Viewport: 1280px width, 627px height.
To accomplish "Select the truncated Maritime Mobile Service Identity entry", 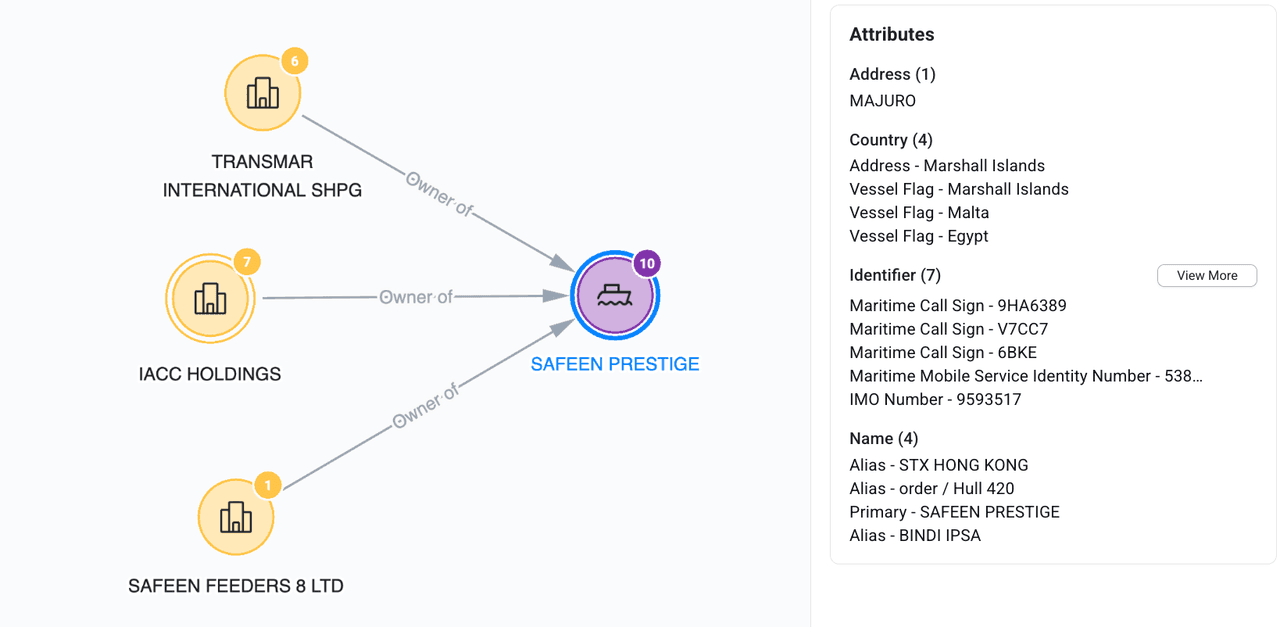I will tap(1025, 376).
